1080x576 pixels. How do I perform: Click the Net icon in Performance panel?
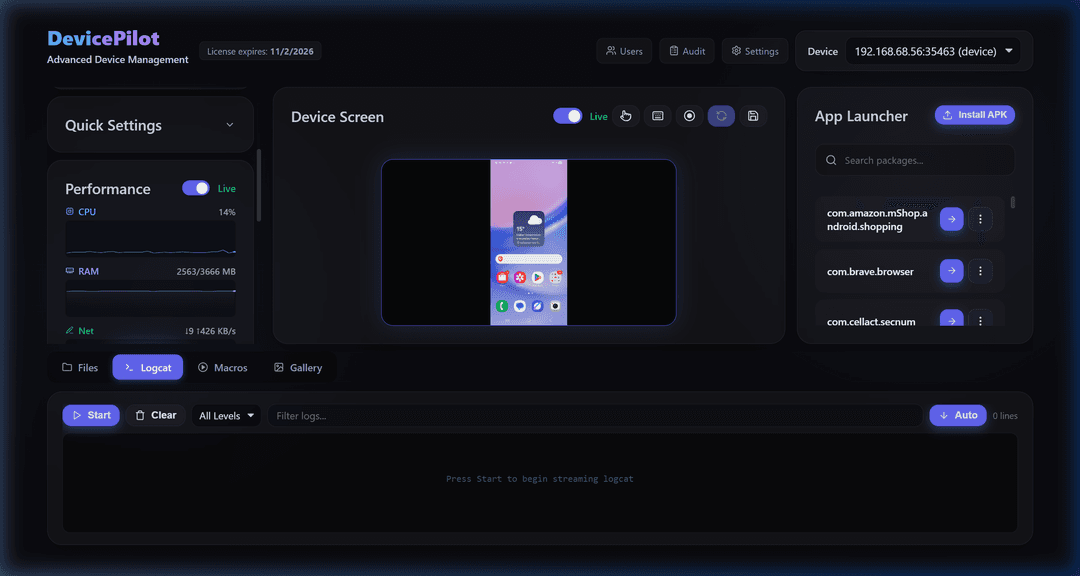[x=70, y=331]
